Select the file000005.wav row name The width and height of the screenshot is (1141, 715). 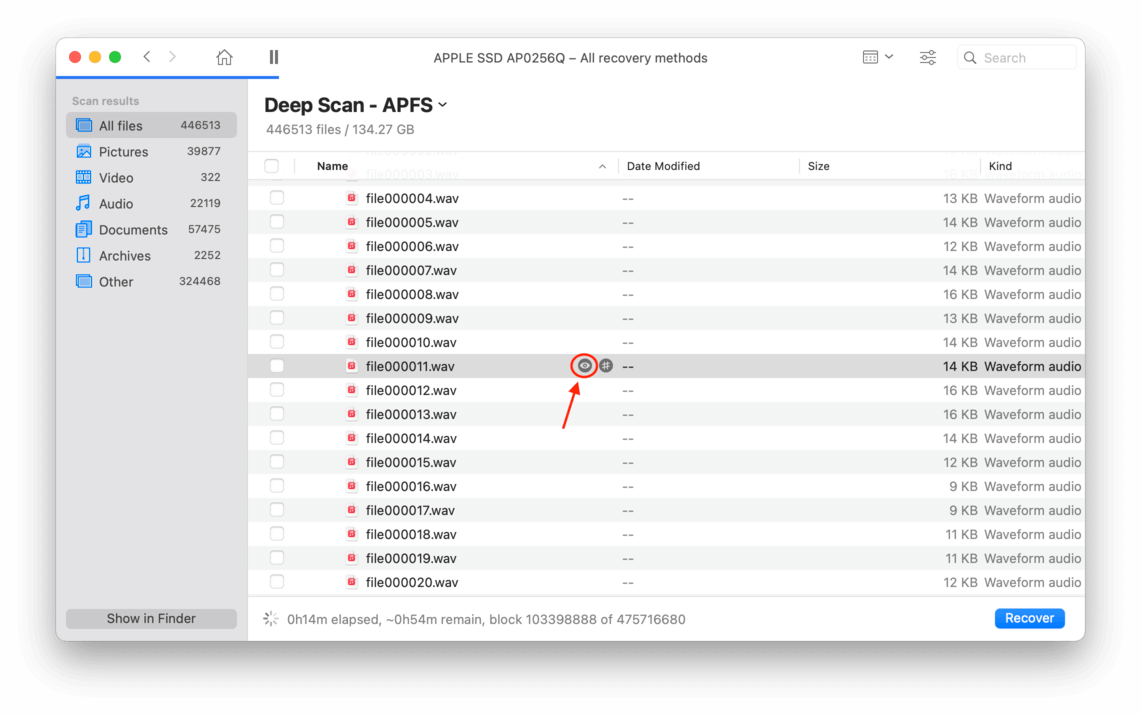(x=412, y=223)
